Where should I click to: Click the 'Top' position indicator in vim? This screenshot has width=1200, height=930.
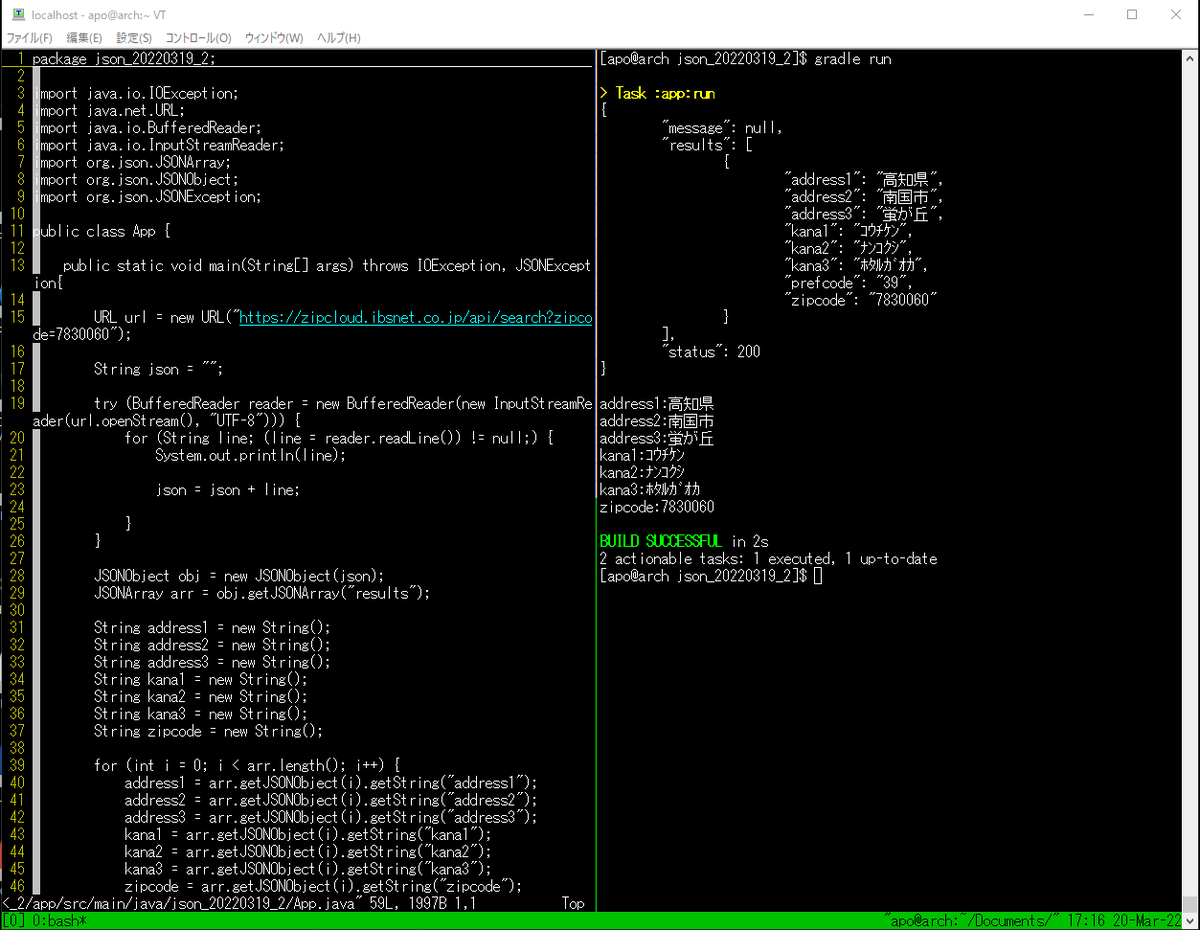(x=573, y=903)
